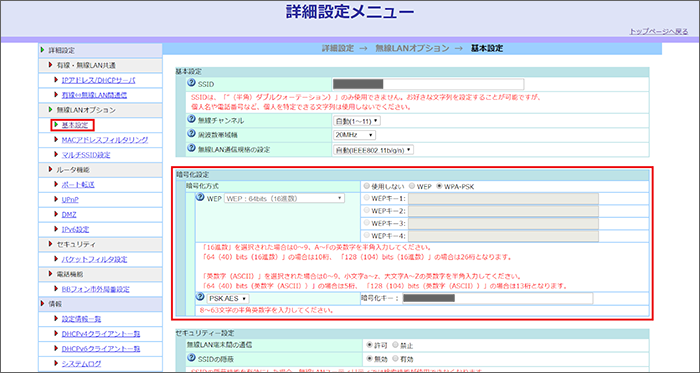
Task: Click the WEPキー2 input field
Action: tap(503, 211)
